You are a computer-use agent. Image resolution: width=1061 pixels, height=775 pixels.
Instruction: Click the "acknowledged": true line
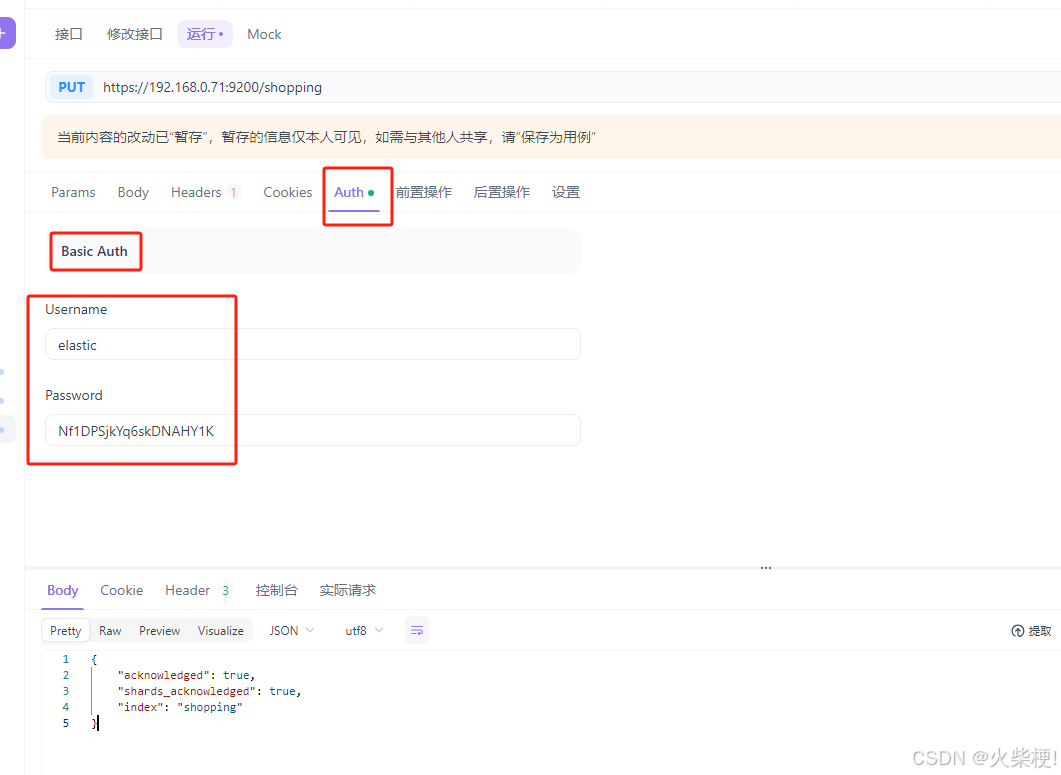[187, 675]
